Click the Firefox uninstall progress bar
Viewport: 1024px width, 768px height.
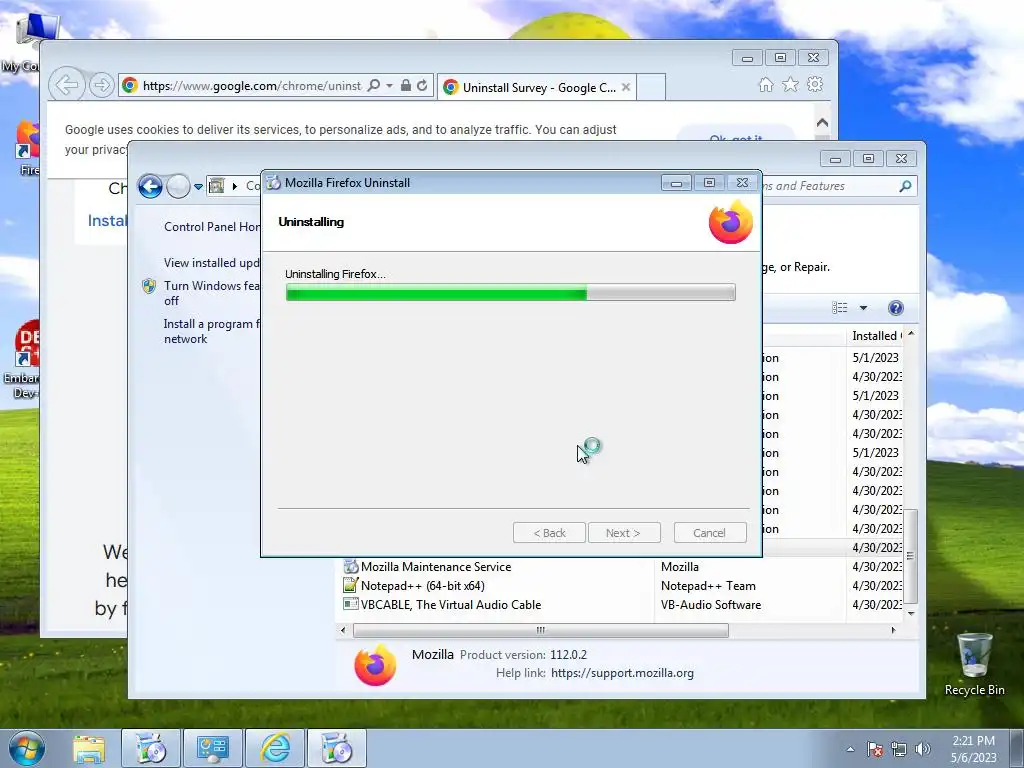pyautogui.click(x=511, y=292)
